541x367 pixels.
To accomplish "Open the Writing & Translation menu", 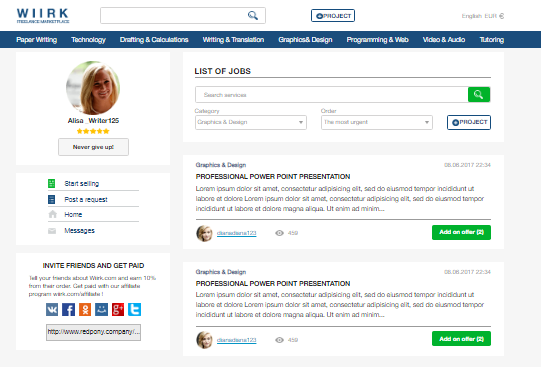I will (x=233, y=40).
